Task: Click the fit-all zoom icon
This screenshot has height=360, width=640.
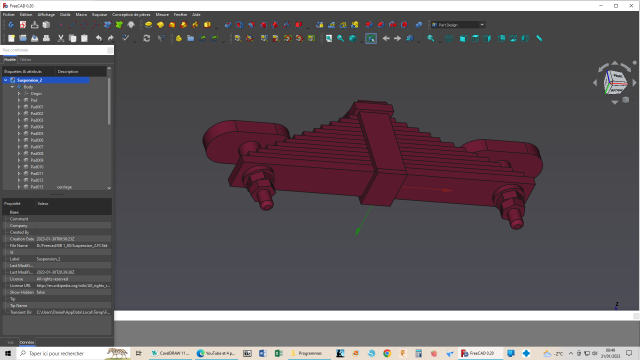Action: pos(329,38)
